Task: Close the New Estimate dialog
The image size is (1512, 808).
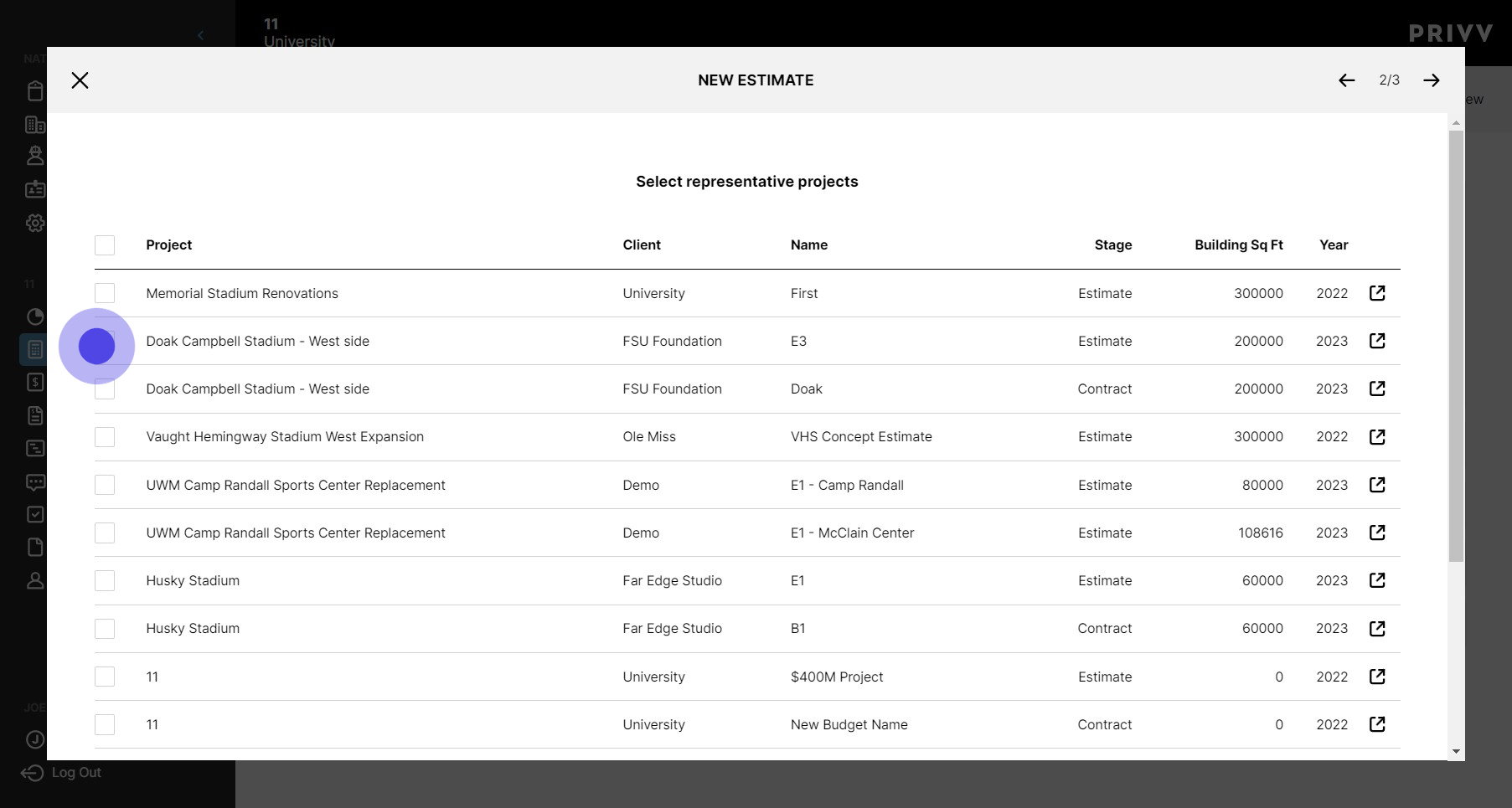Action: (x=80, y=80)
